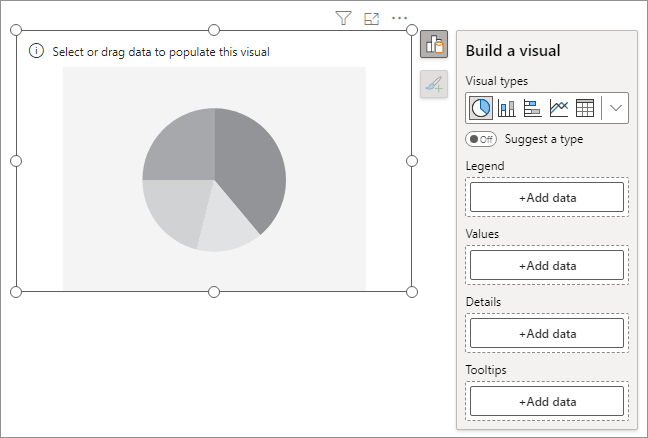648x438 pixels.
Task: Add data to the Details field
Action: [547, 334]
